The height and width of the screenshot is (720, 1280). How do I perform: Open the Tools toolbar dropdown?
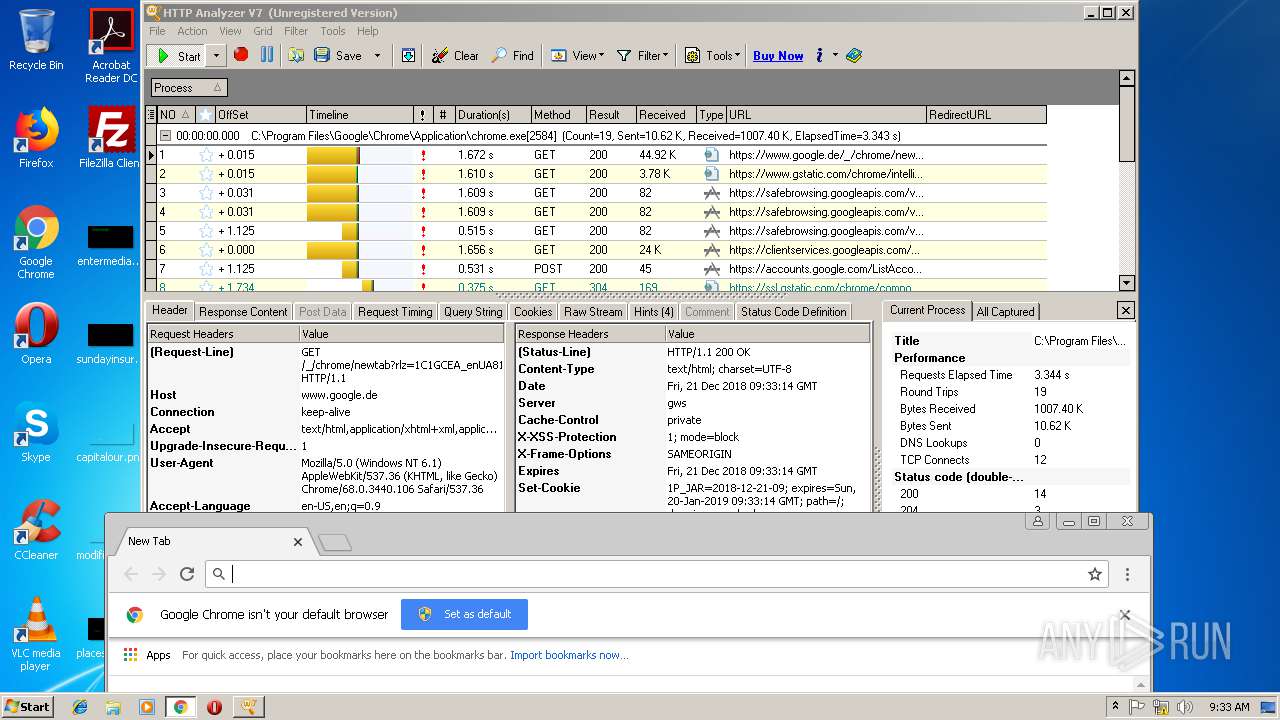tap(712, 56)
